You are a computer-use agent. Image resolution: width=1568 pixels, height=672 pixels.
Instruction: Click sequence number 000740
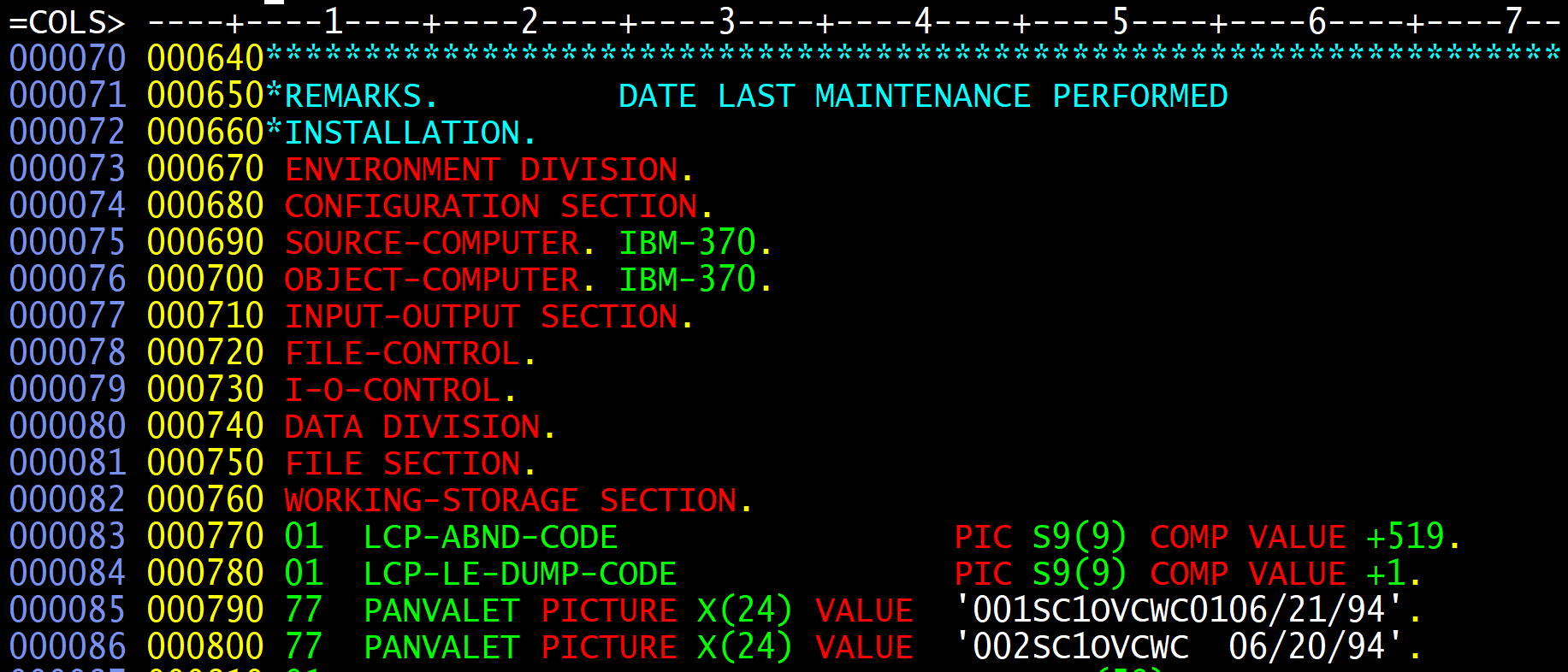pyautogui.click(x=205, y=427)
